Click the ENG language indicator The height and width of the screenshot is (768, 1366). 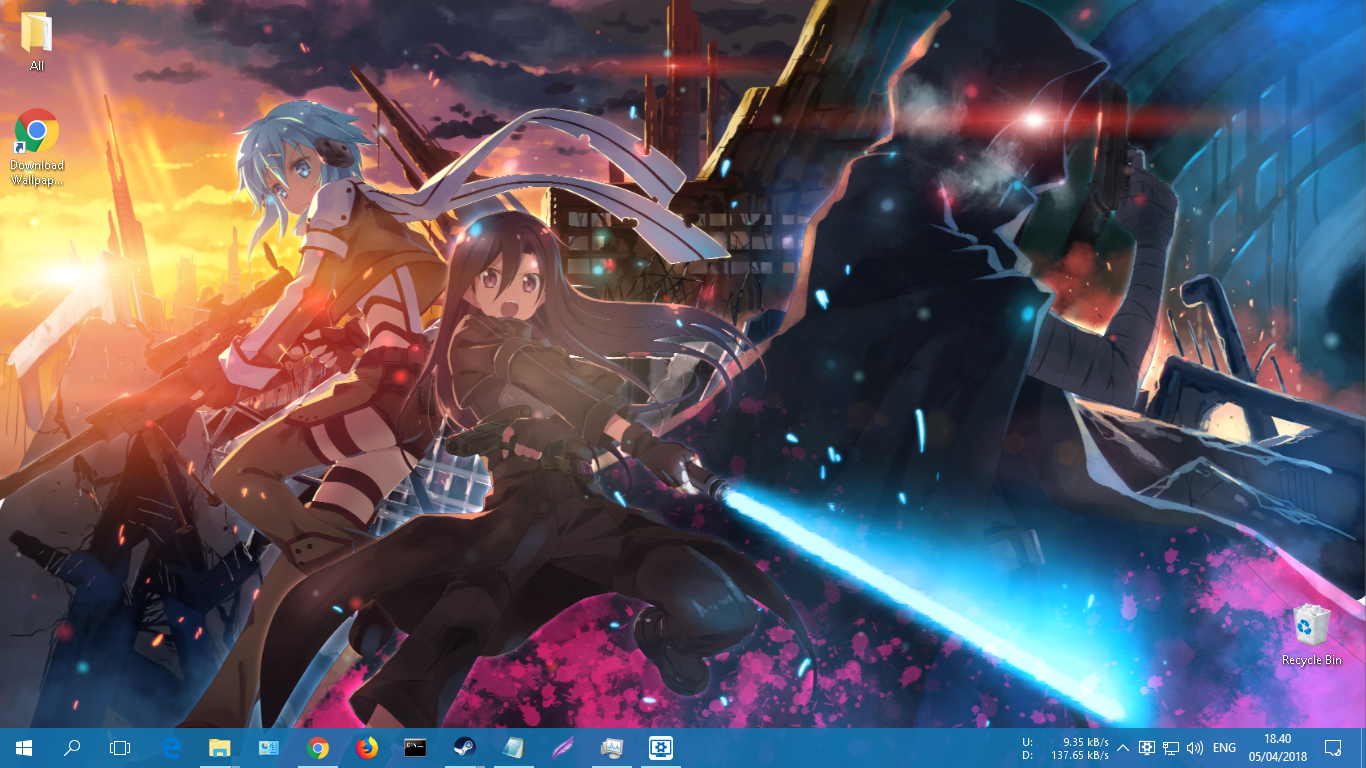pyautogui.click(x=1224, y=747)
